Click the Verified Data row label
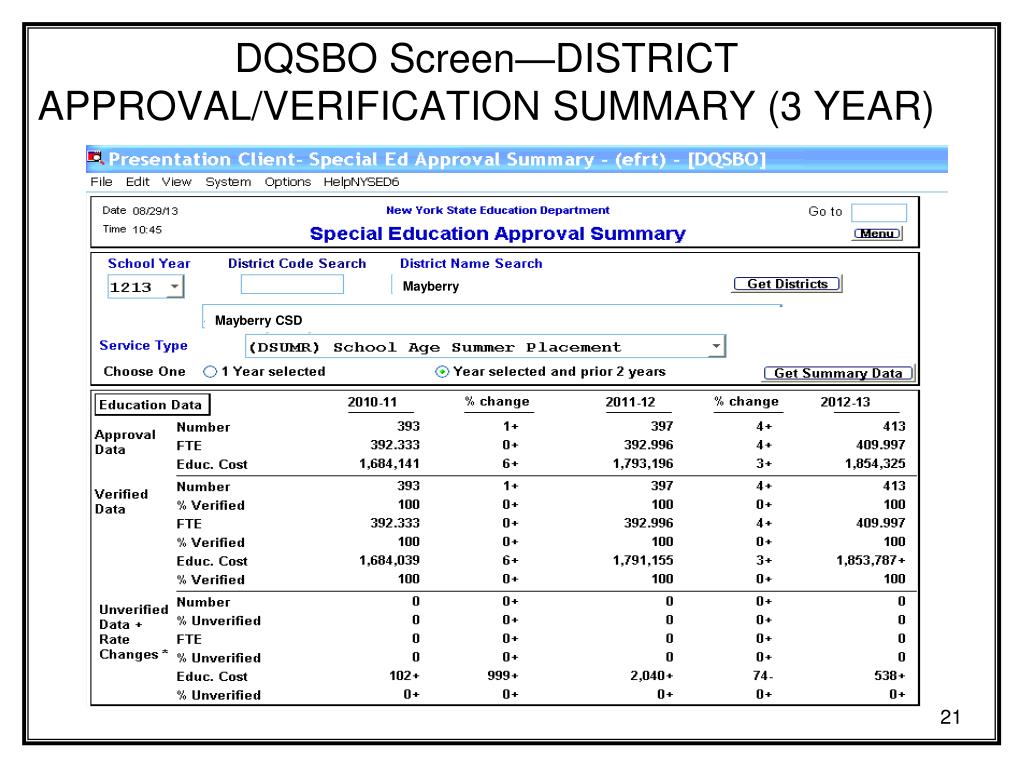The height and width of the screenshot is (768, 1024). (x=121, y=502)
